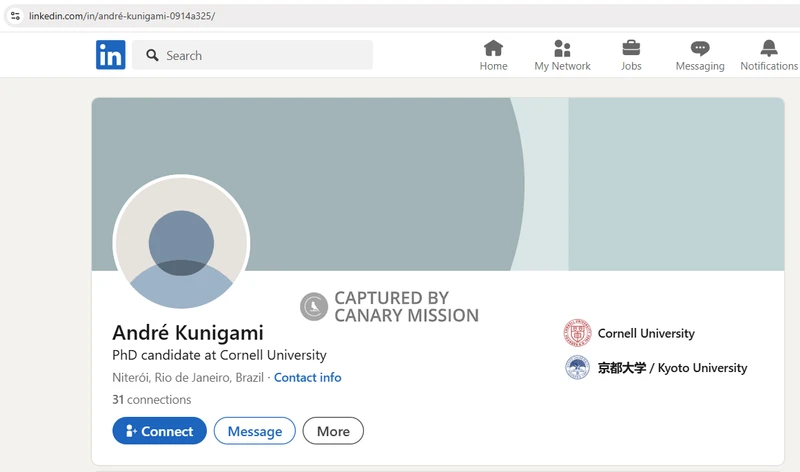Click the Cornell University seal icon
The image size is (800, 472).
[x=578, y=333]
